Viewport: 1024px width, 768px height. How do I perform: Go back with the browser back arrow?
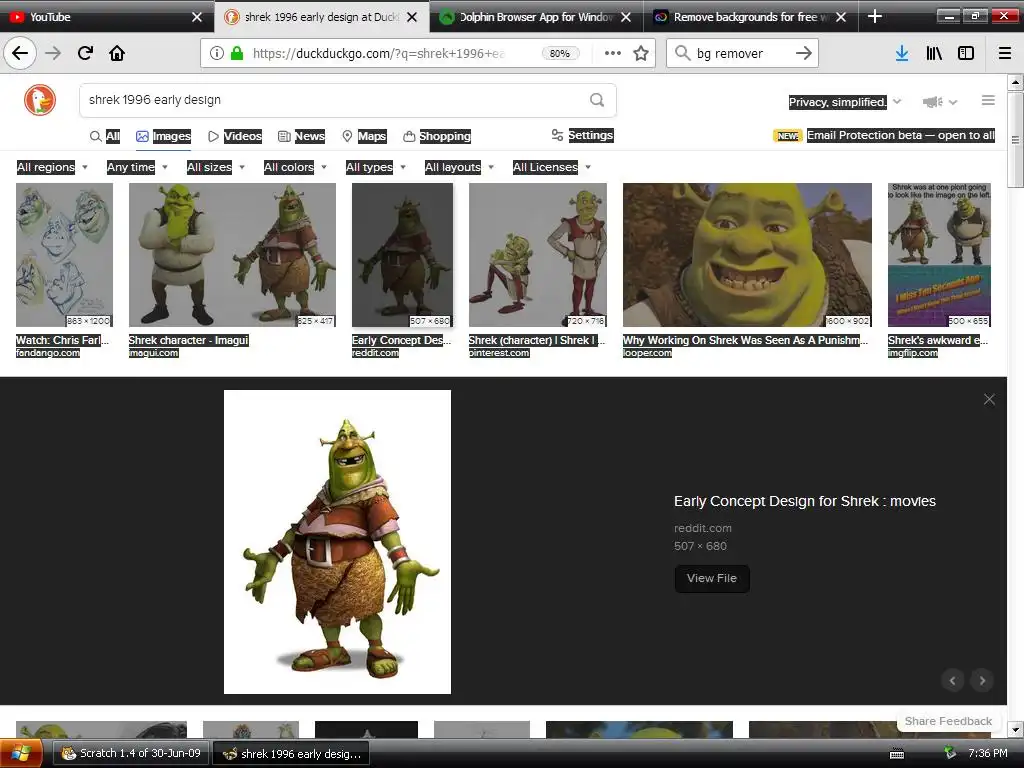(x=20, y=53)
